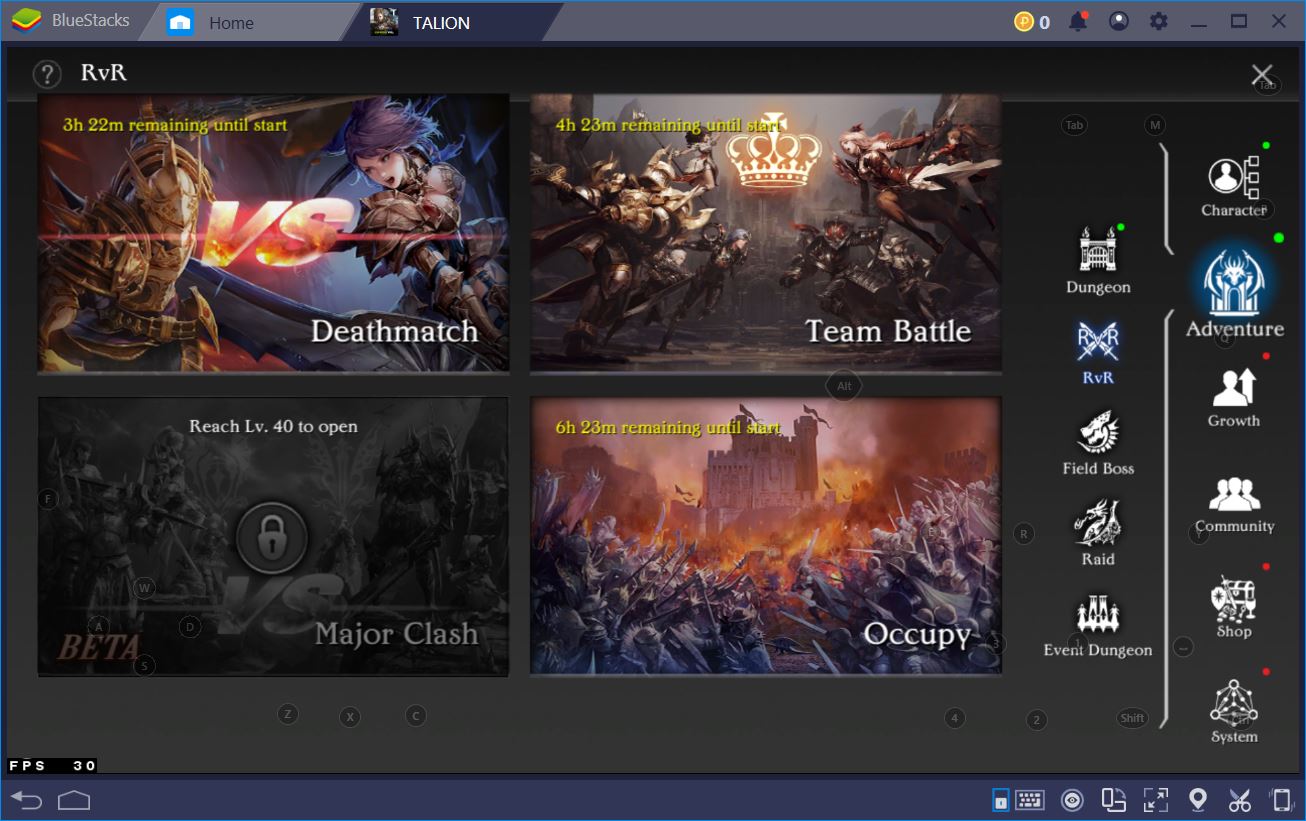Toggle fullscreen mode icon
The width and height of the screenshot is (1306, 821).
[x=1155, y=799]
